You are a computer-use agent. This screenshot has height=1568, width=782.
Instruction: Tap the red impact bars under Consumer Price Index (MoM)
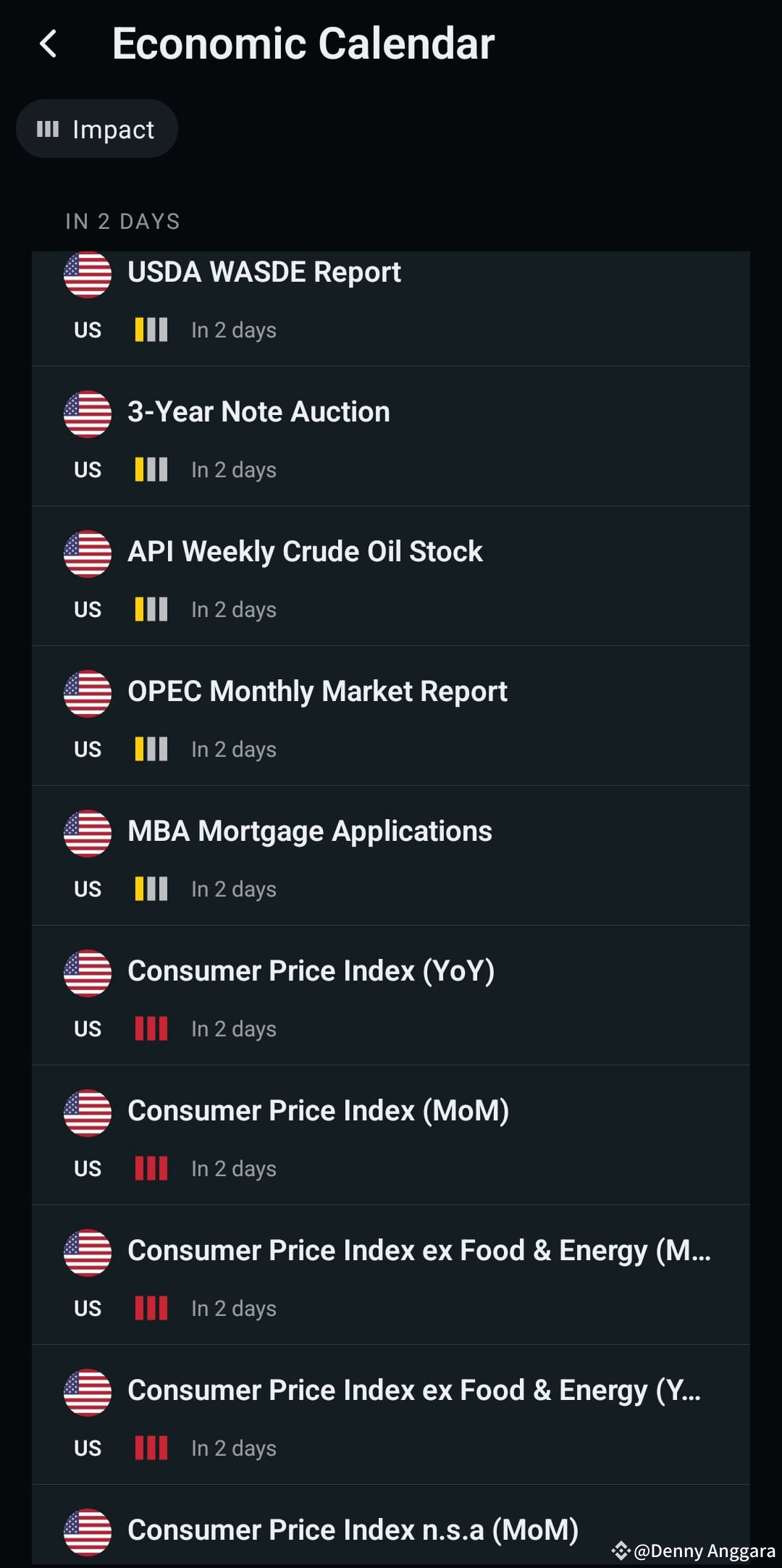click(x=151, y=1168)
